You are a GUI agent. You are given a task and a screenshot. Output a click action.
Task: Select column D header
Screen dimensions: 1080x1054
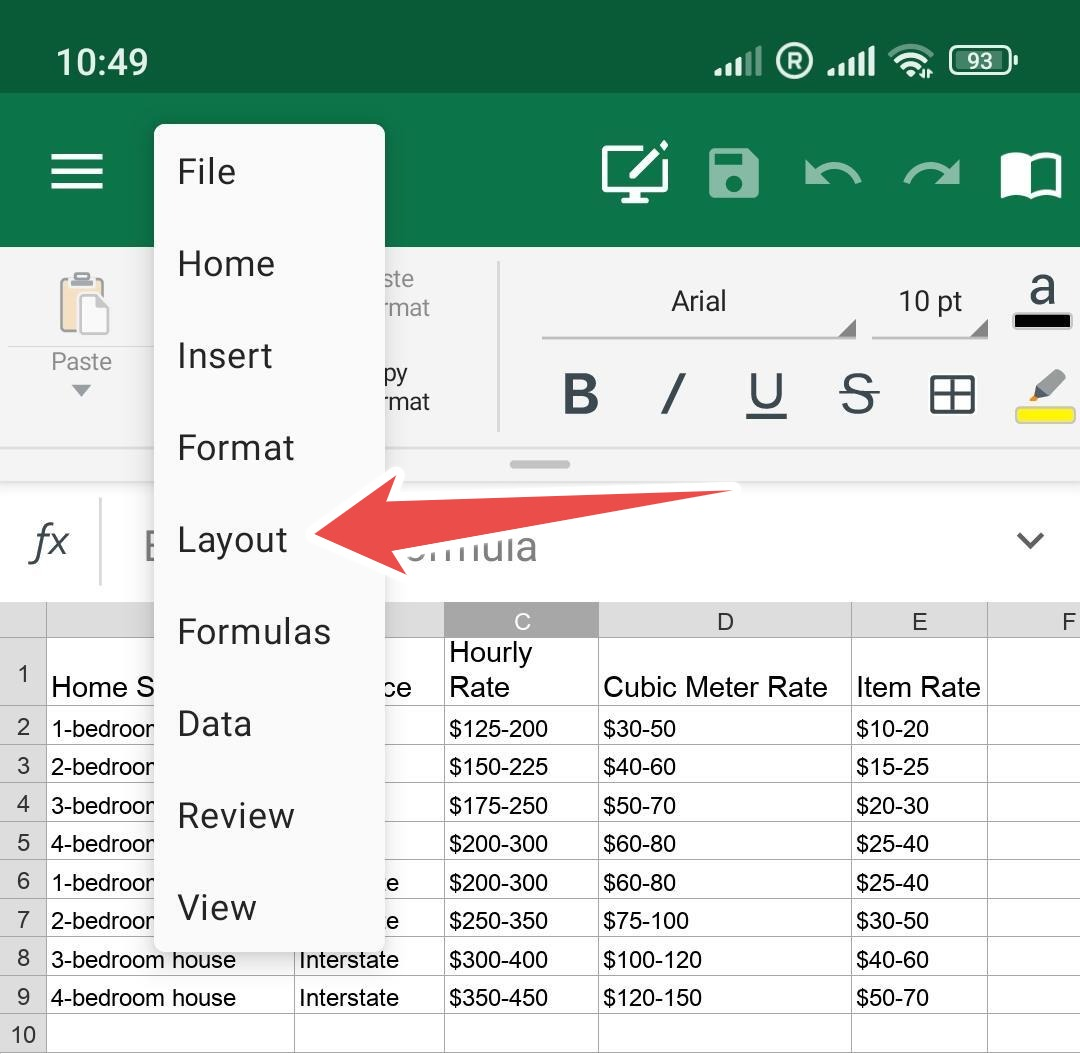point(725,621)
